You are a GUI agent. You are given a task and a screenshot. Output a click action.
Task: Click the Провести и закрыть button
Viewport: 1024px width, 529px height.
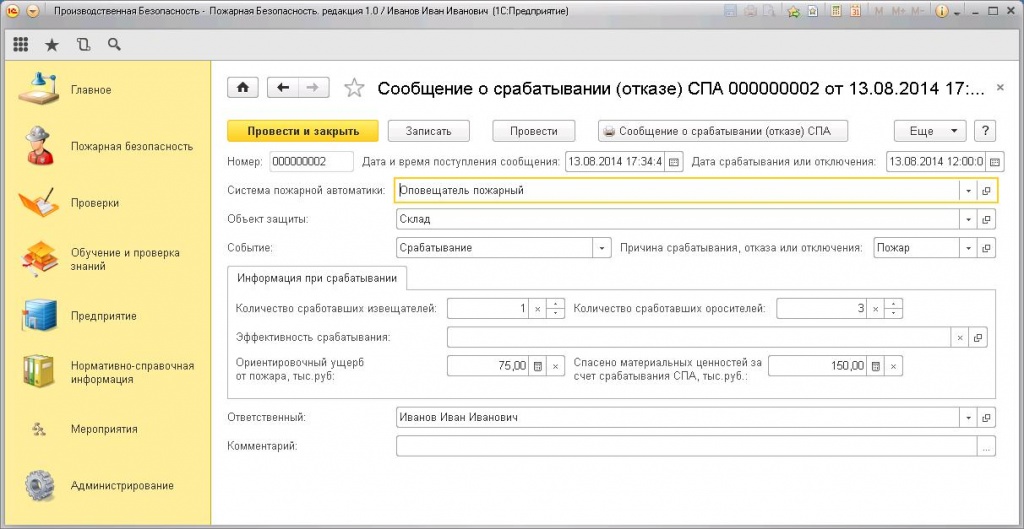tap(301, 131)
